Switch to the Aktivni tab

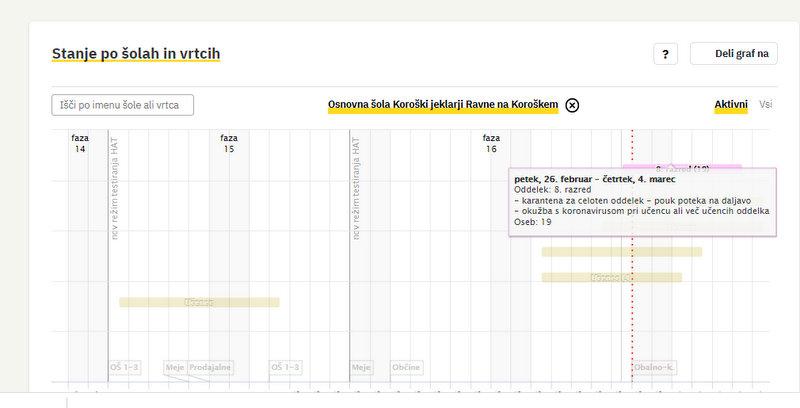pyautogui.click(x=731, y=104)
